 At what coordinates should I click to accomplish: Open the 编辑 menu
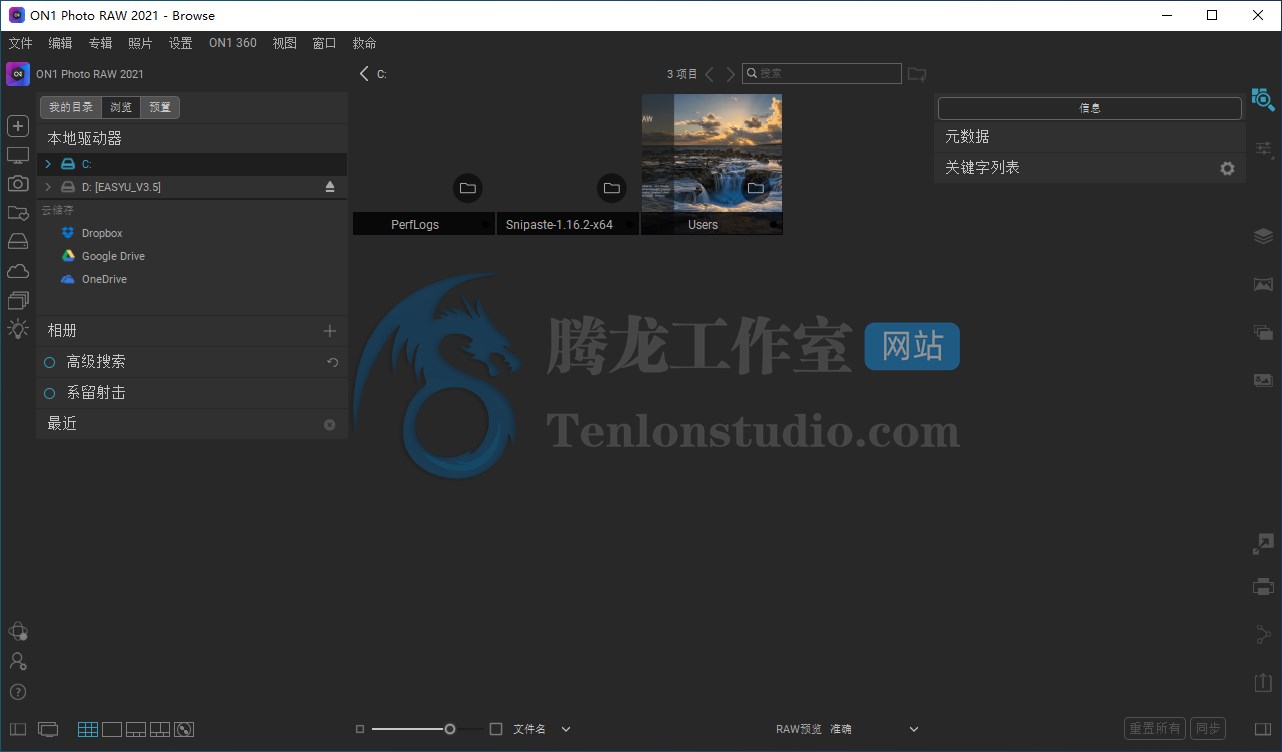[60, 43]
